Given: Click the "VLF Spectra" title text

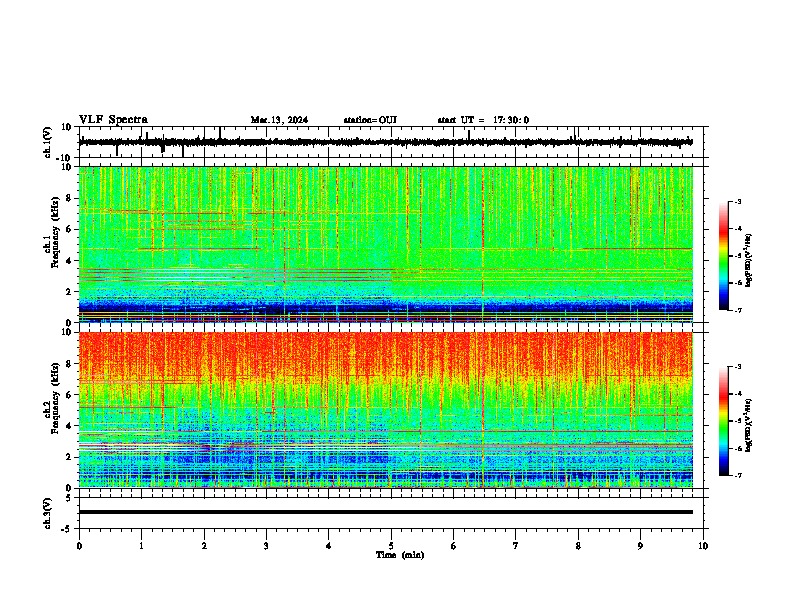Looking at the screenshot, I should click(113, 120).
